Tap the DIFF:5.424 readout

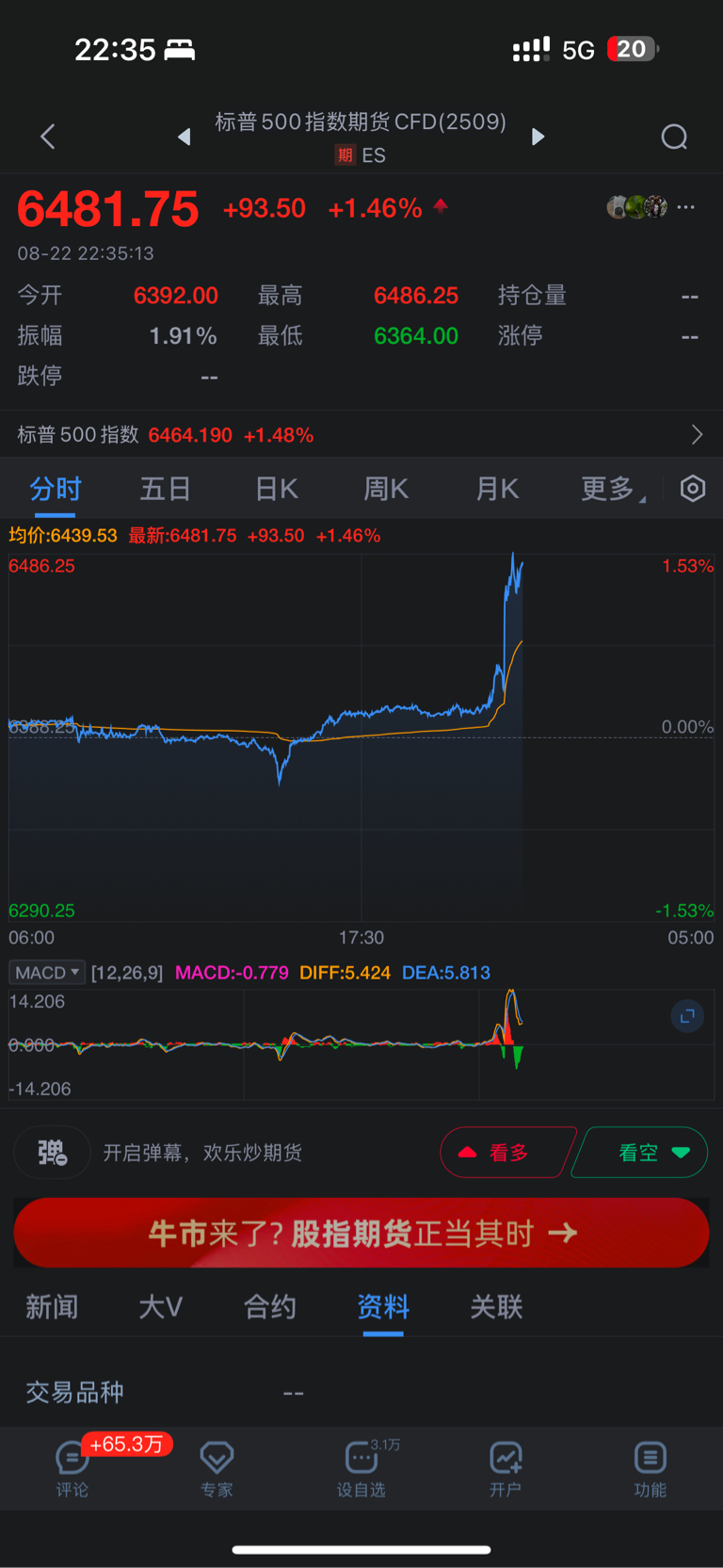[345, 973]
